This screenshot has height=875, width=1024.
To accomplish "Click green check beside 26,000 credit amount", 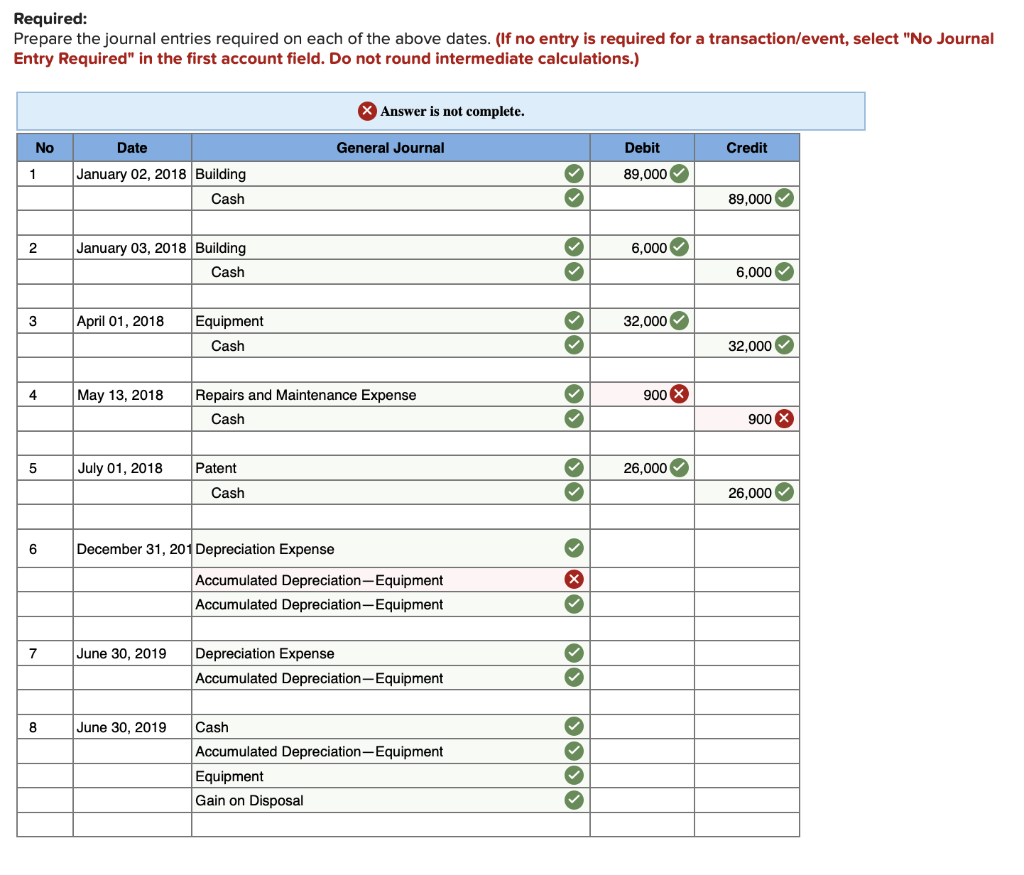I will (x=784, y=492).
